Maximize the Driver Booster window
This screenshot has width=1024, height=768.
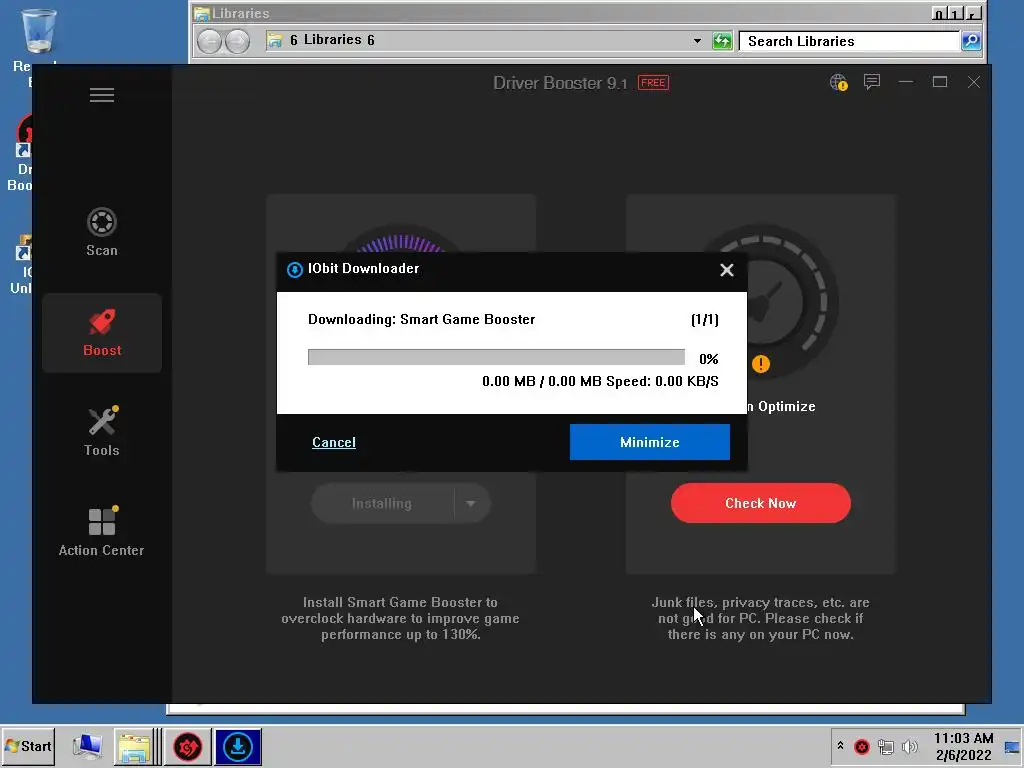coord(940,82)
